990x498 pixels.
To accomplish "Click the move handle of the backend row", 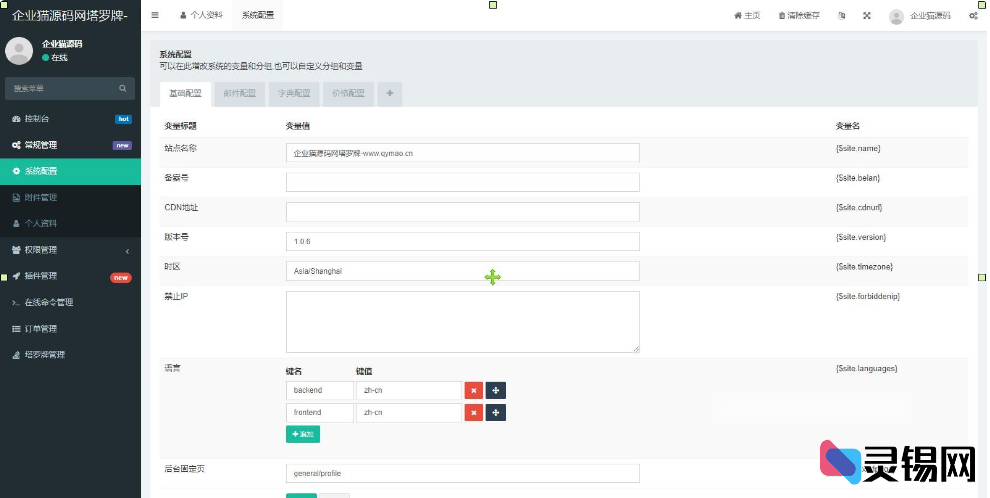I will (x=496, y=390).
